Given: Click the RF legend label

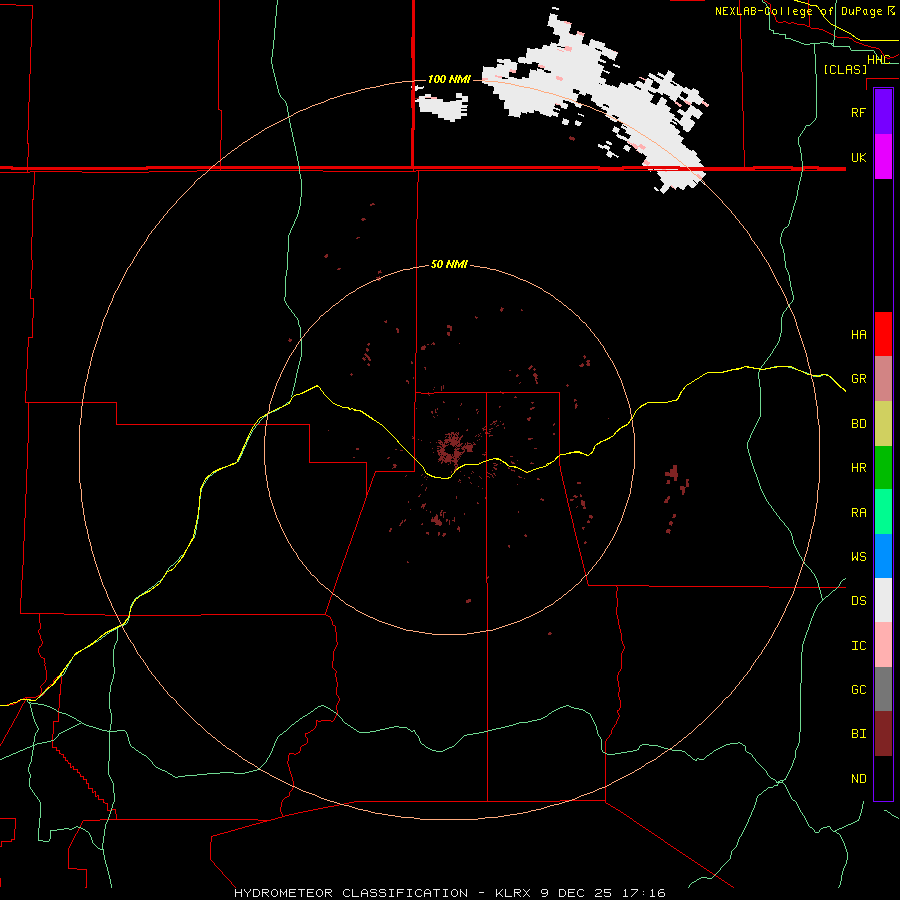Looking at the screenshot, I should click(x=859, y=112).
